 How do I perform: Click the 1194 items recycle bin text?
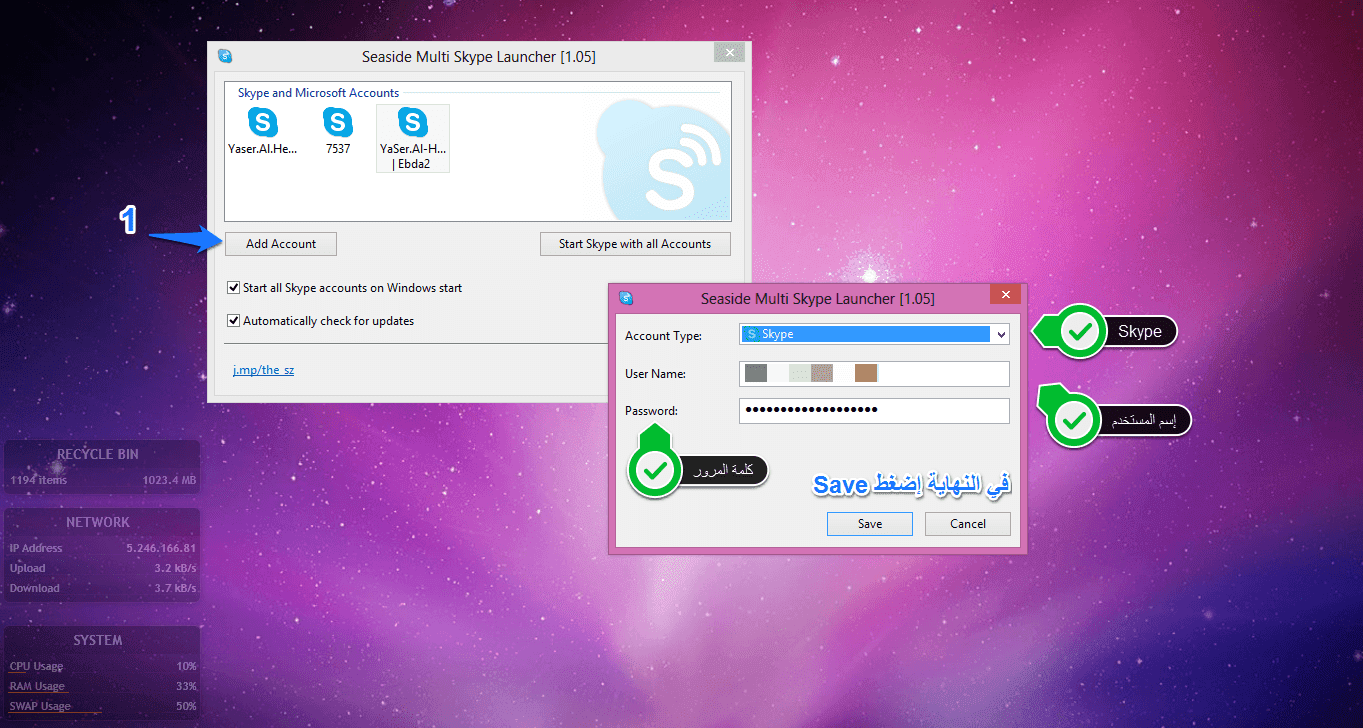(38, 481)
